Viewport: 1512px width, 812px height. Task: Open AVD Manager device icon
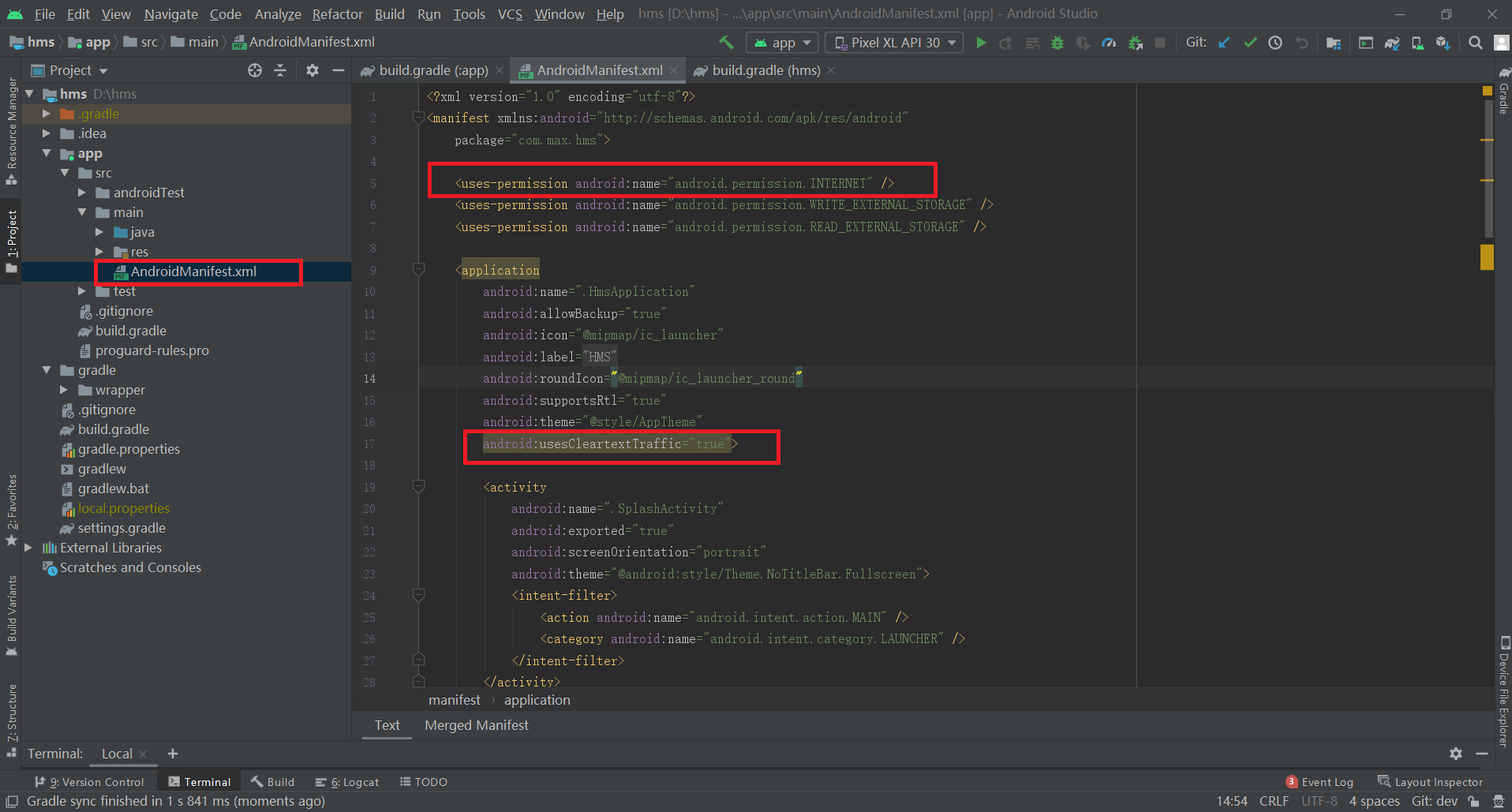1417,43
